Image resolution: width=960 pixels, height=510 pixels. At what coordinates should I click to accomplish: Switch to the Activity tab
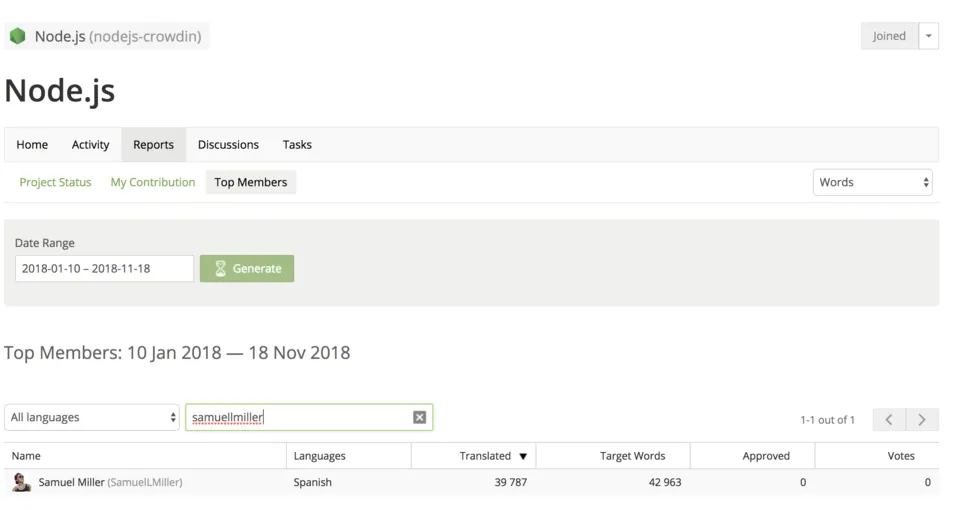point(91,145)
